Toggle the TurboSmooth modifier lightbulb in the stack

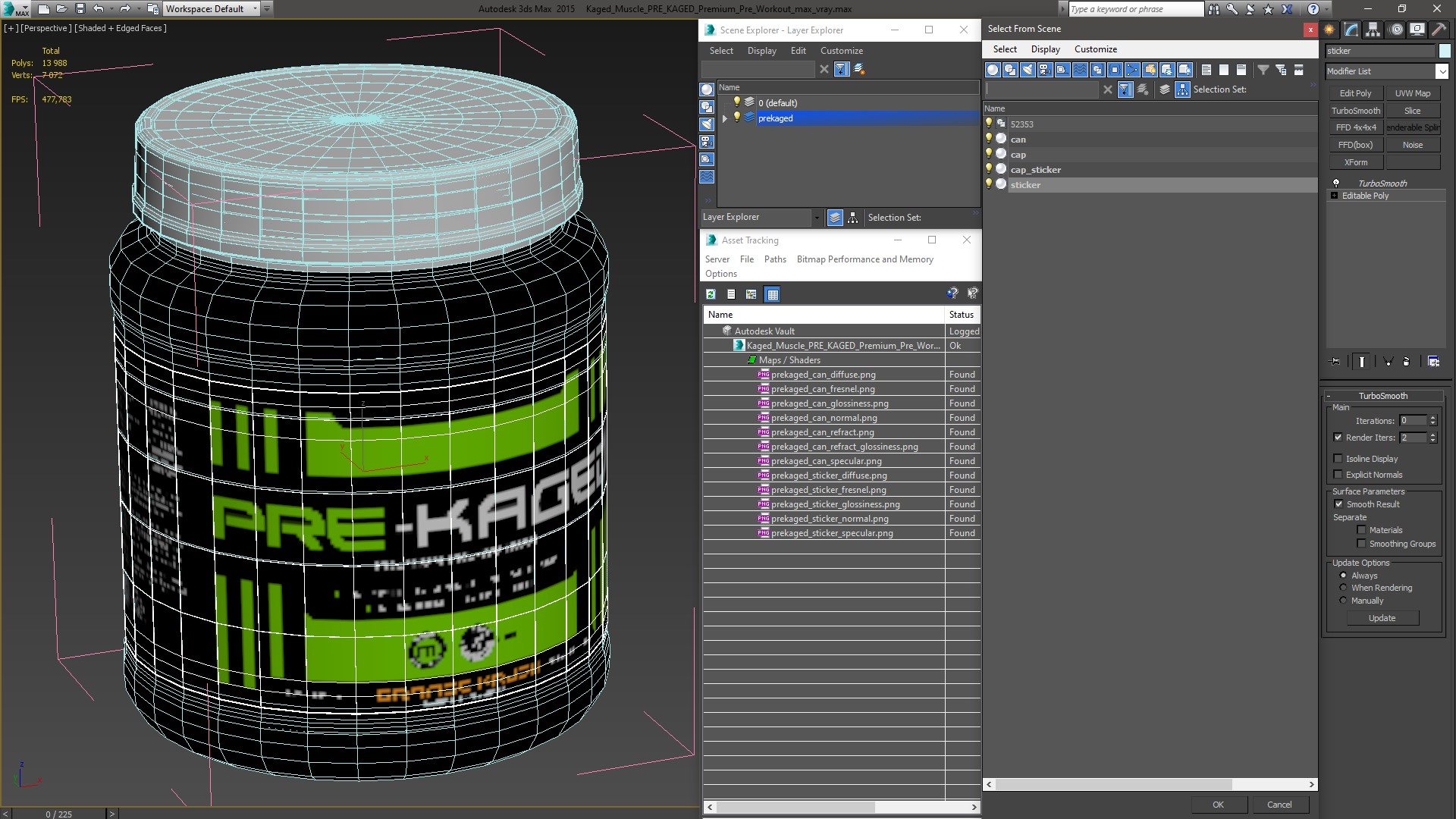[1336, 184]
